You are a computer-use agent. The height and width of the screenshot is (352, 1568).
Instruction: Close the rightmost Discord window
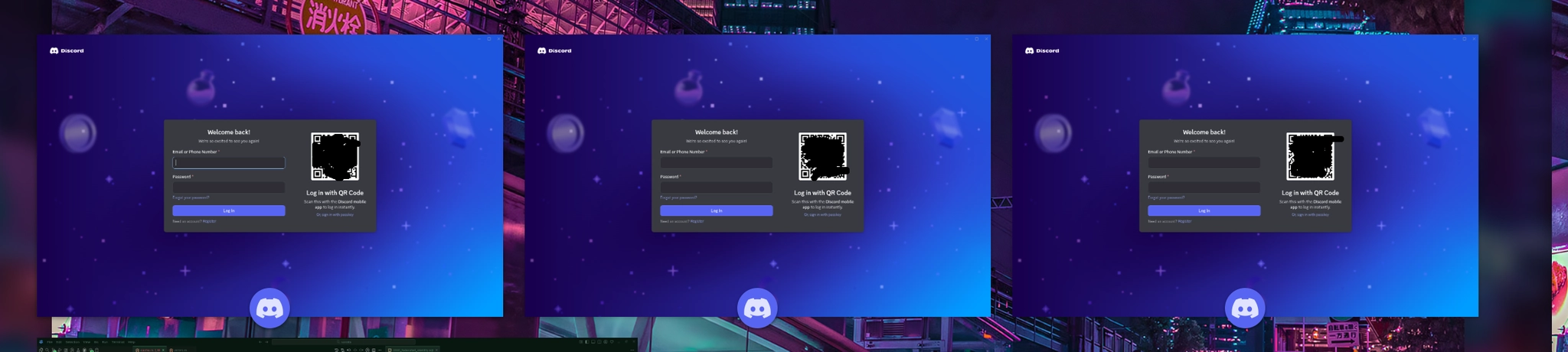1474,39
